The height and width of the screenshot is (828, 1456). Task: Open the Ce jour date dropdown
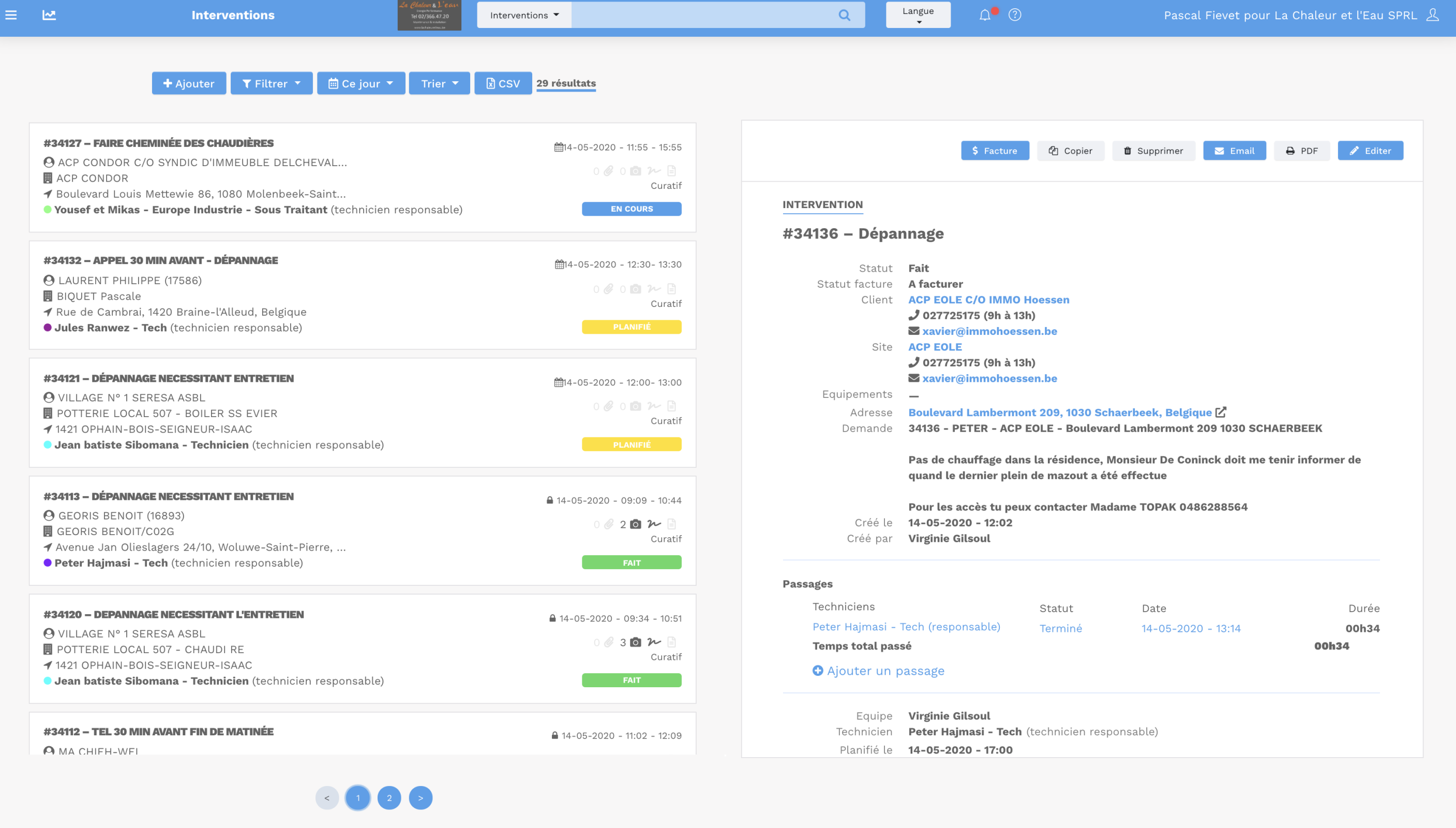tap(361, 84)
